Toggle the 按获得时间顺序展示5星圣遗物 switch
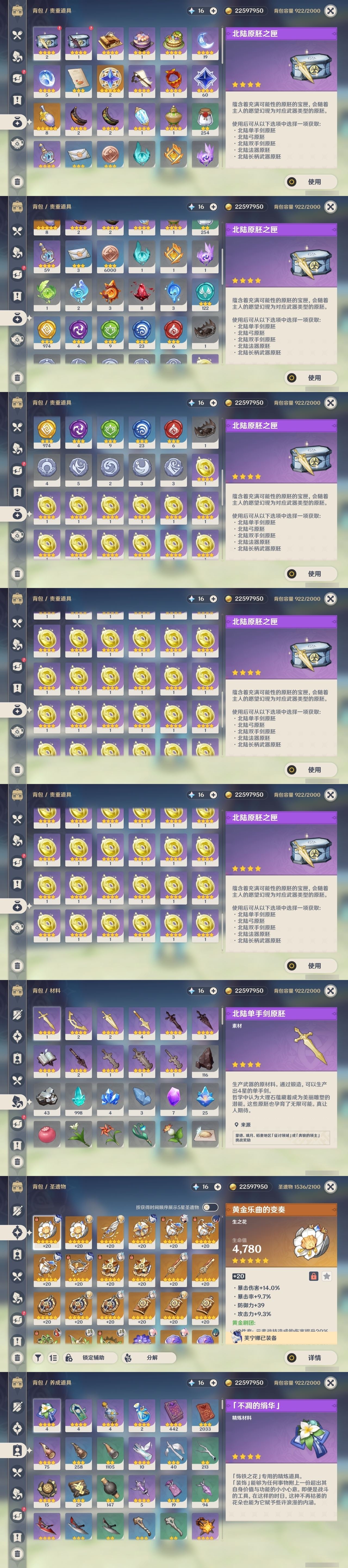348x1568 pixels. point(210,1207)
